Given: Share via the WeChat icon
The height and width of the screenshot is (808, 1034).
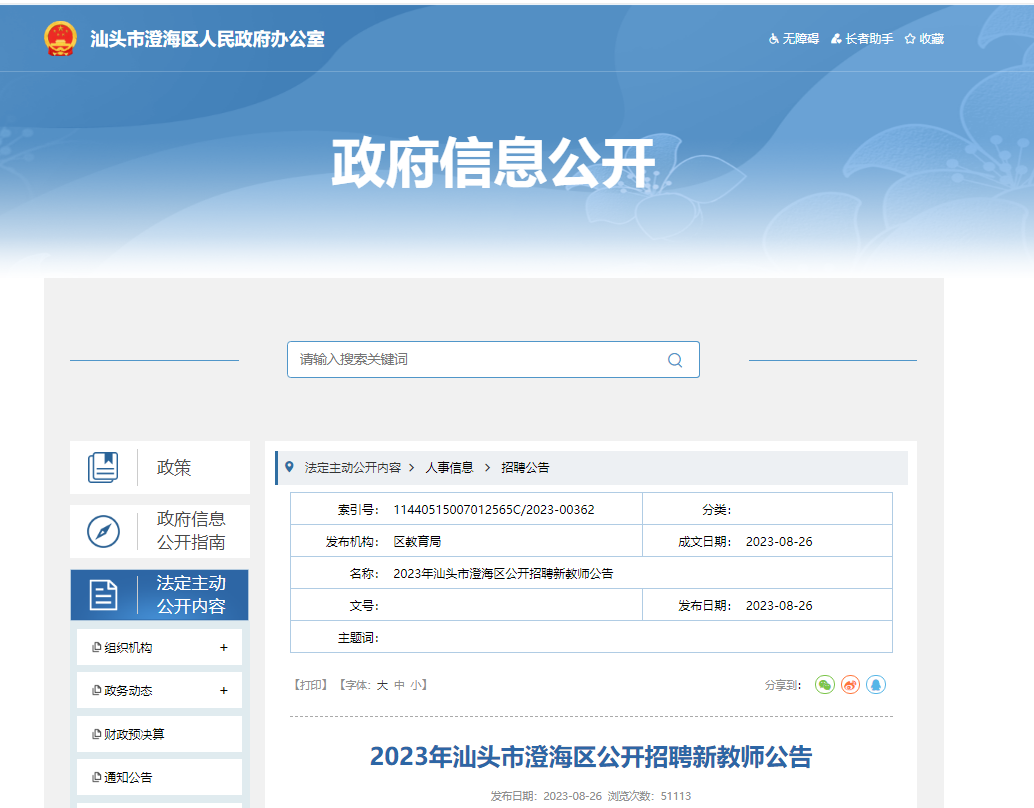Looking at the screenshot, I should click(x=825, y=685).
